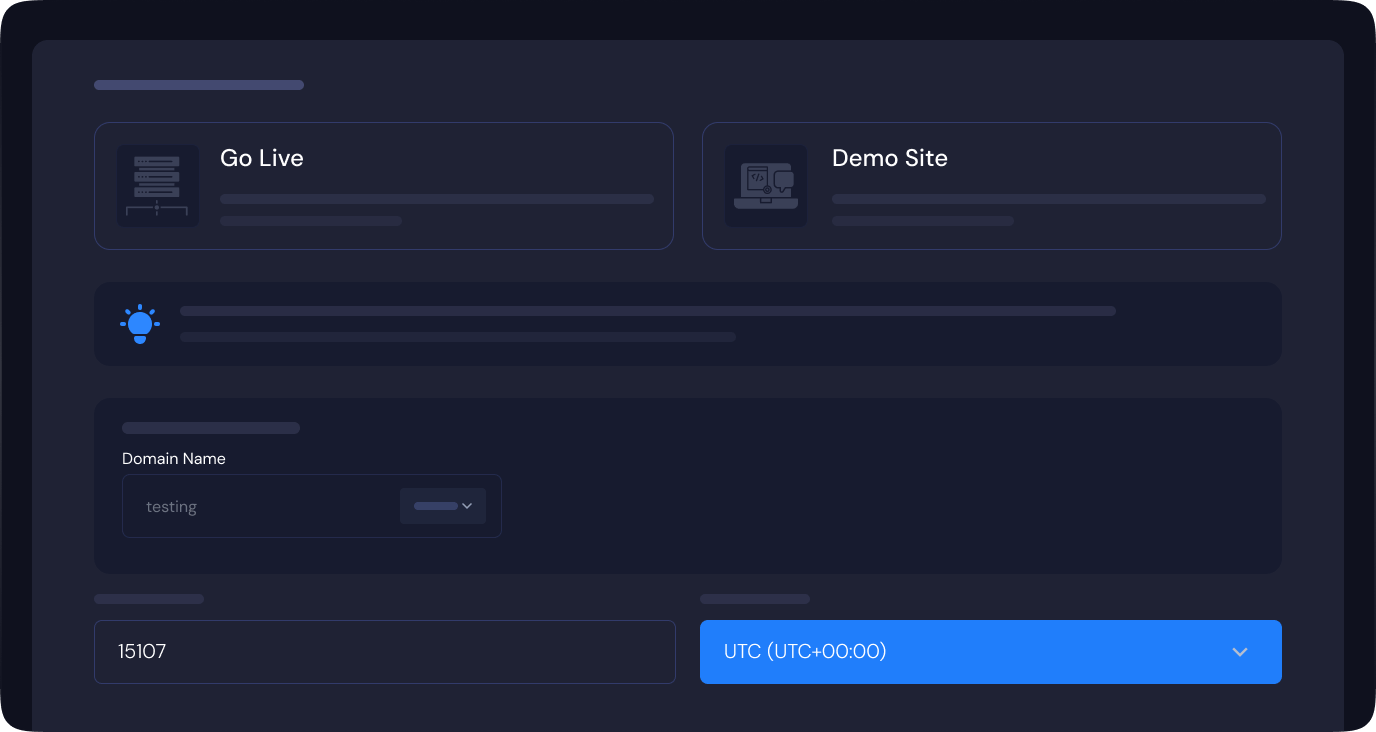
Task: Click the blue lightbulb tip icon
Action: coord(140,324)
